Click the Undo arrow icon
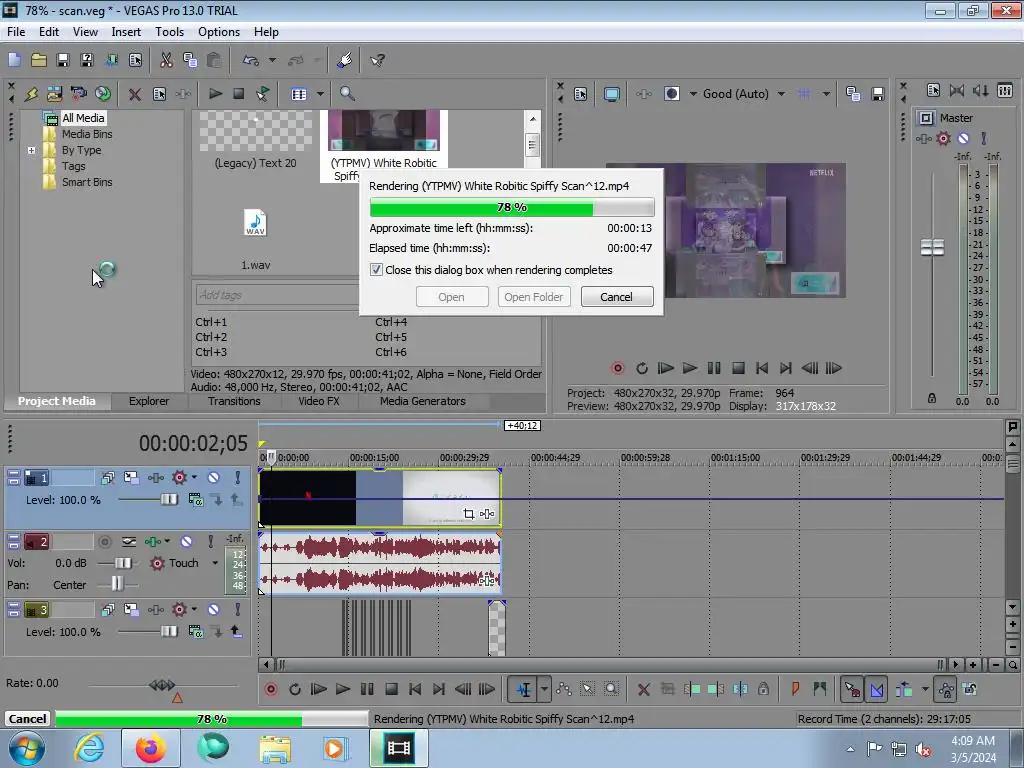This screenshot has width=1024, height=768. pos(251,60)
